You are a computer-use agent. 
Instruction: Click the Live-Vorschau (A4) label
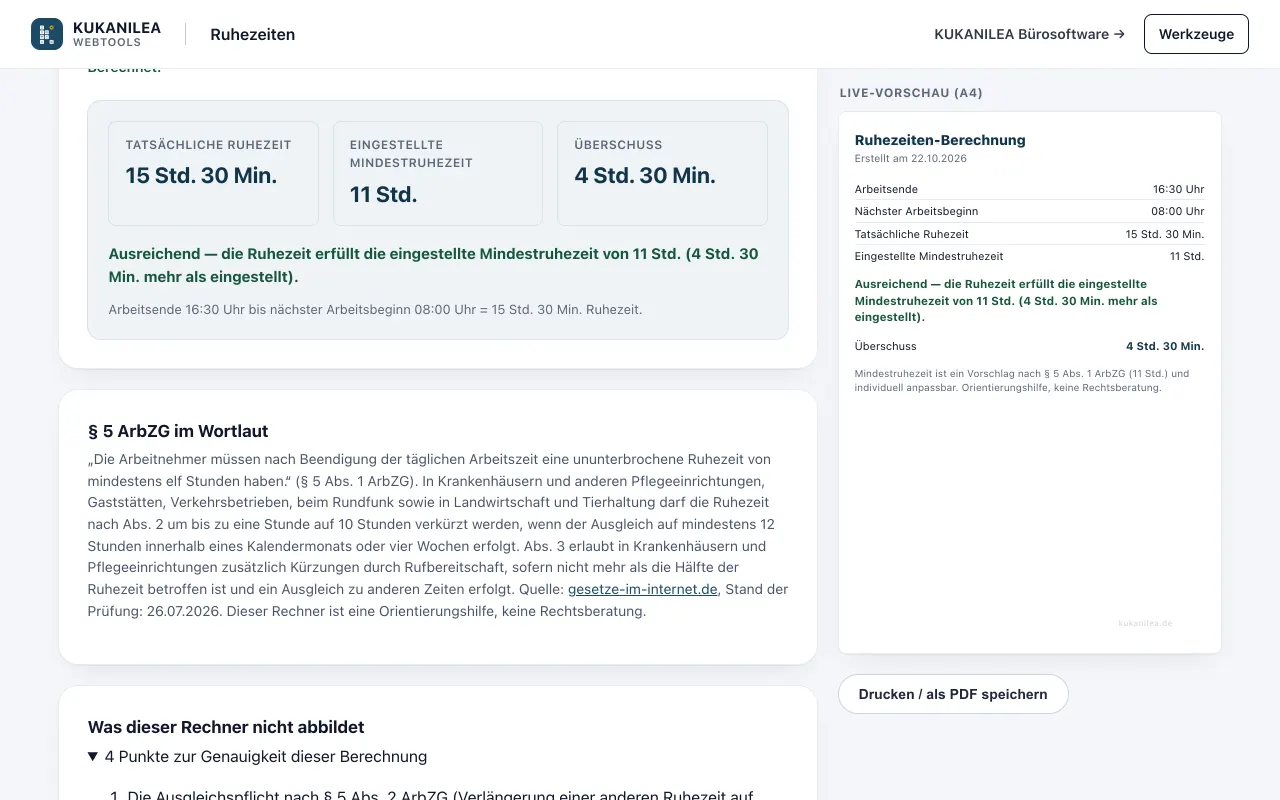click(911, 93)
